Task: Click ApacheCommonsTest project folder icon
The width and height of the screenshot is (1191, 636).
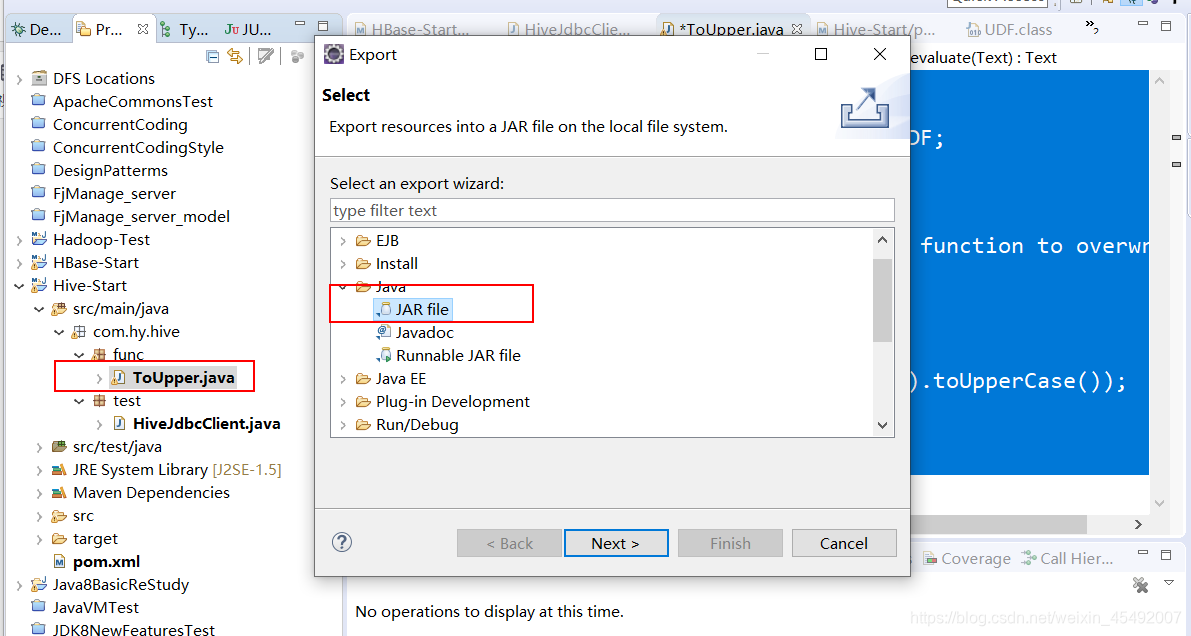Action: tap(39, 100)
